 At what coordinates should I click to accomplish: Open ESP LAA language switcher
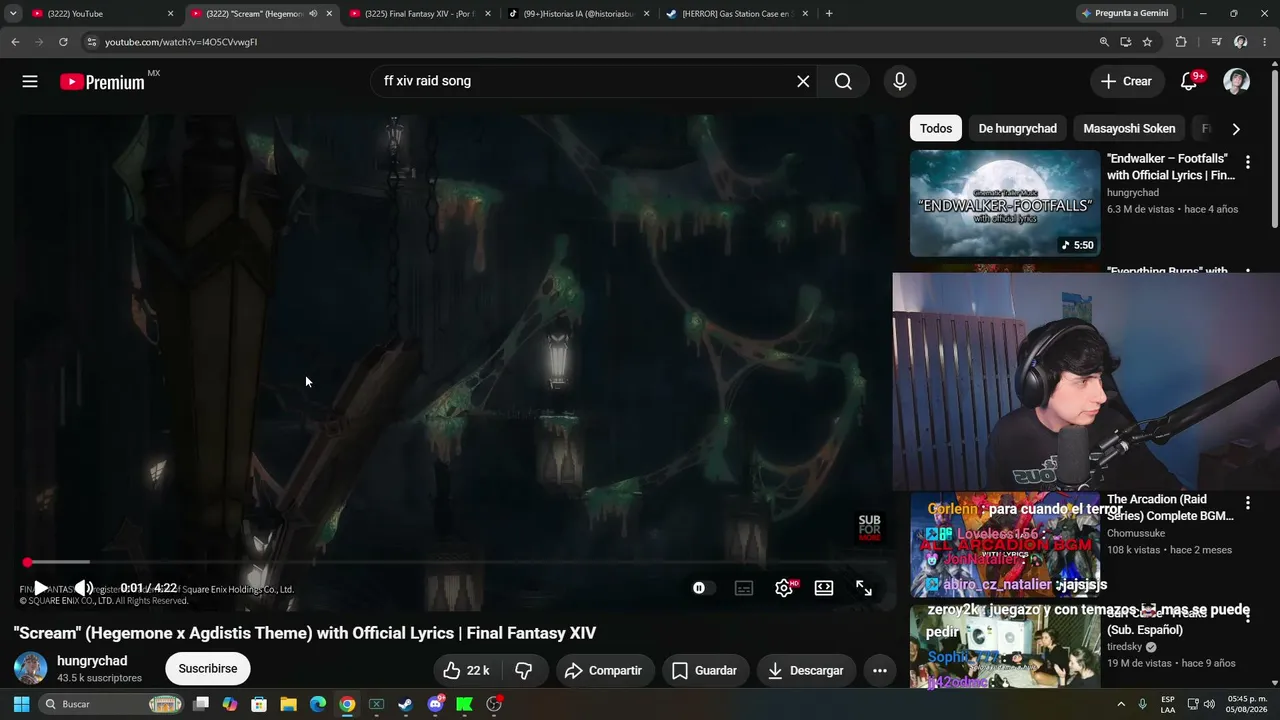pyautogui.click(x=1168, y=704)
